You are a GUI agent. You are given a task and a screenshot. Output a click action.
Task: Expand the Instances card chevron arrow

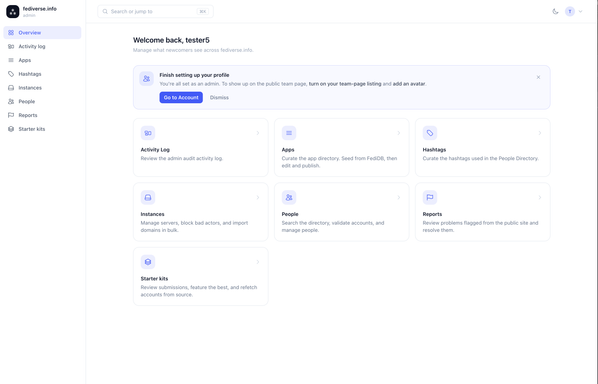point(258,198)
